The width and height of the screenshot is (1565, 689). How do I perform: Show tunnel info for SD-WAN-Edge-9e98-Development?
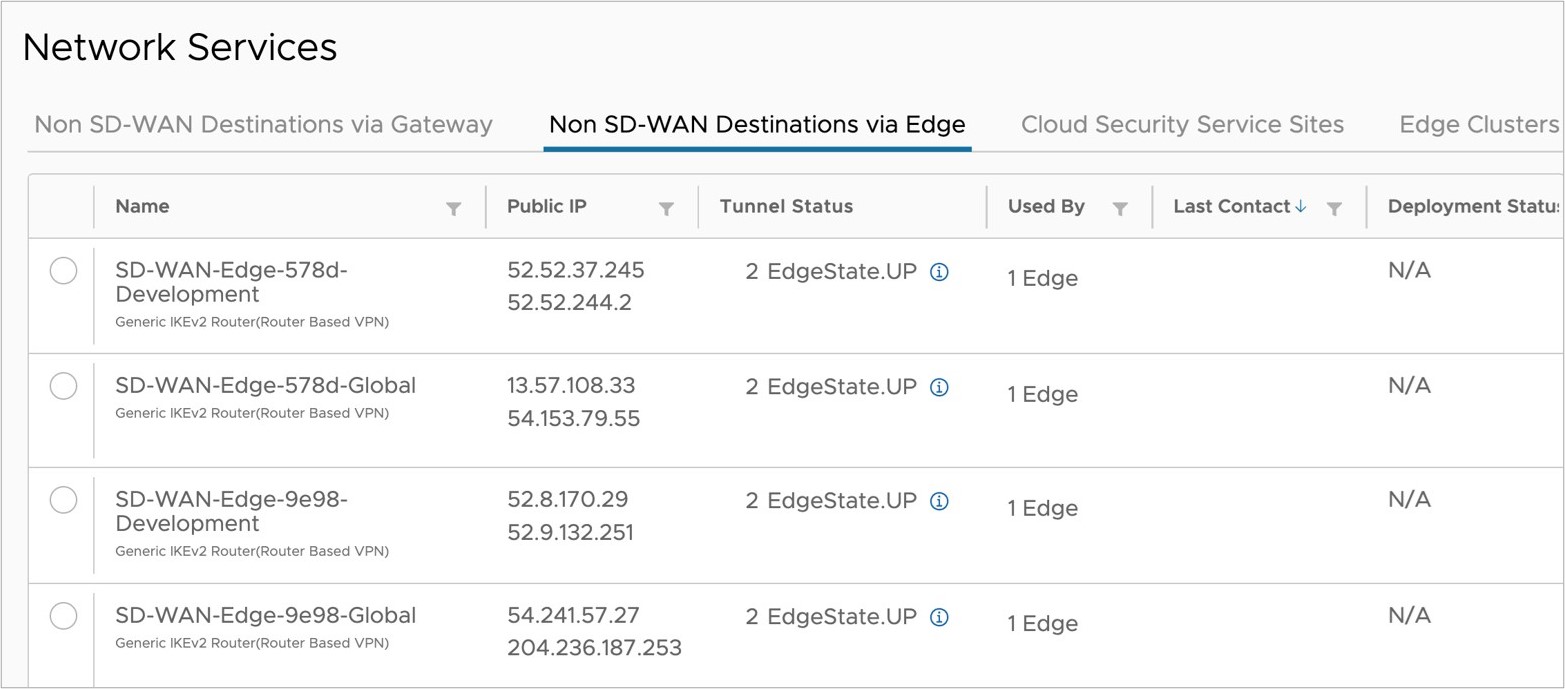(938, 500)
